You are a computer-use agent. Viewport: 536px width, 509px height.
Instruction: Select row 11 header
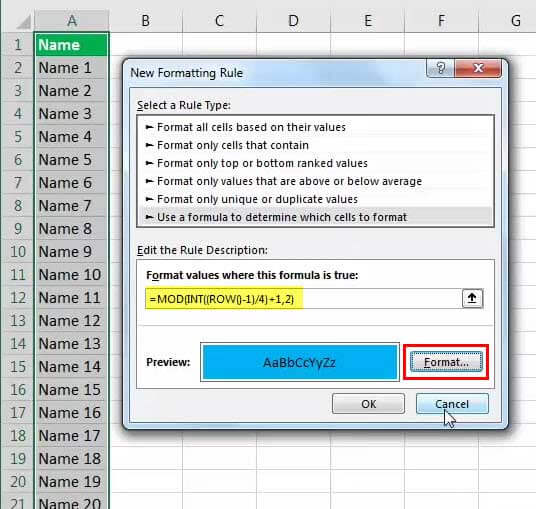[18, 274]
